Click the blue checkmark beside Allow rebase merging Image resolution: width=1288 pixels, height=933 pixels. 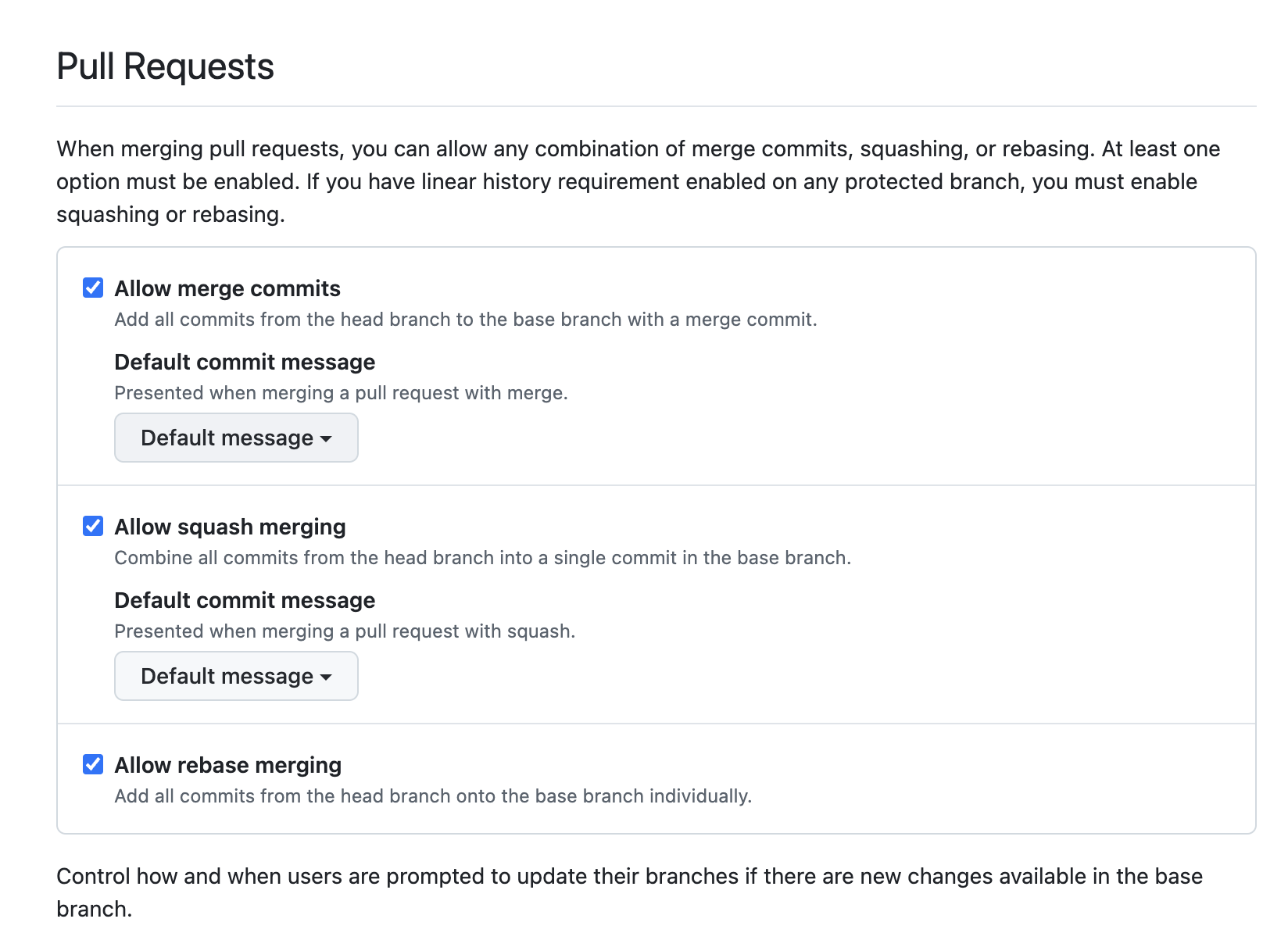click(93, 764)
